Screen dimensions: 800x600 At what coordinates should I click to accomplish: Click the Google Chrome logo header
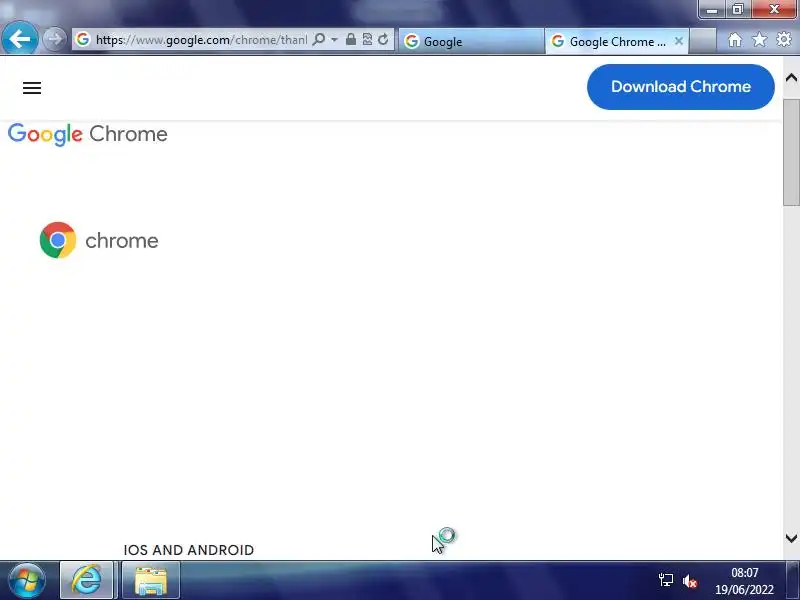tap(87, 134)
